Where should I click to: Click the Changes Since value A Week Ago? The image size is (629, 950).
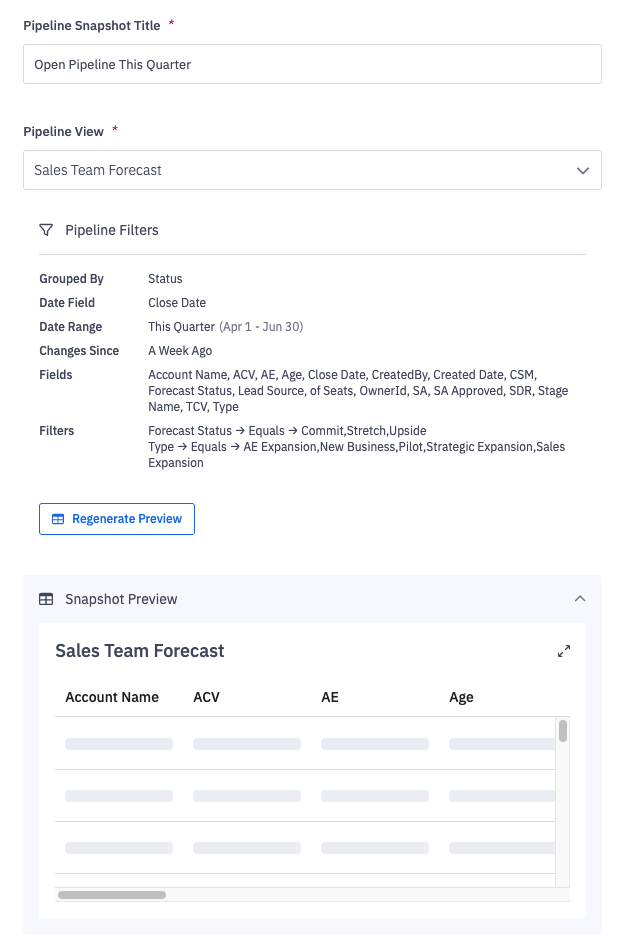[x=180, y=351]
